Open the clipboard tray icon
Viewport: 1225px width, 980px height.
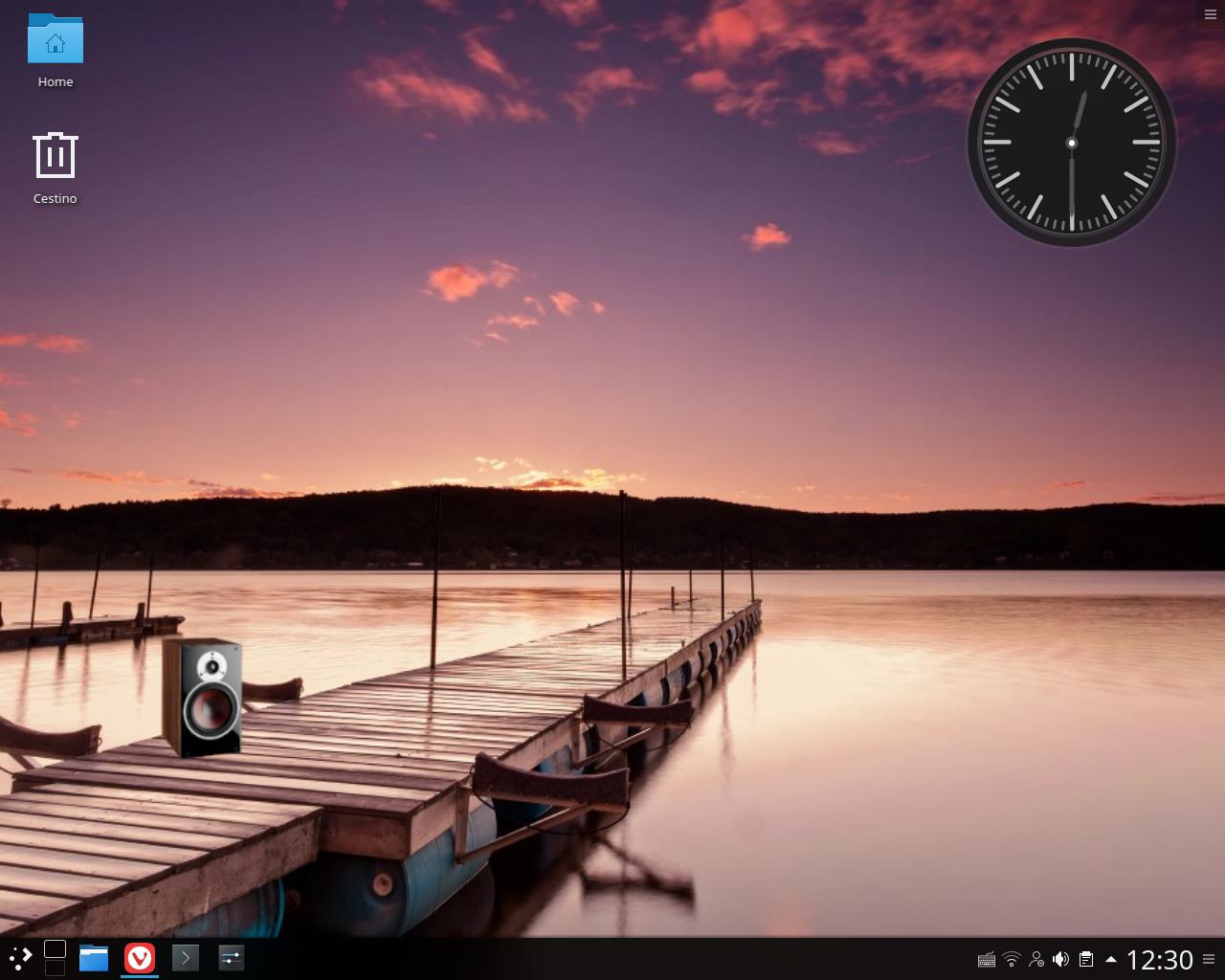click(1086, 959)
